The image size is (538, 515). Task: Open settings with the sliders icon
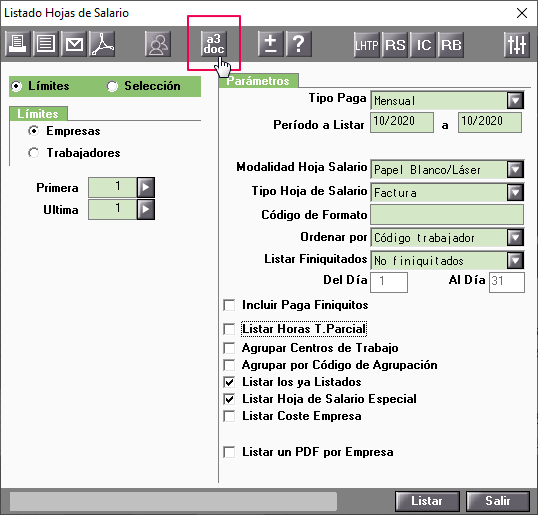517,45
